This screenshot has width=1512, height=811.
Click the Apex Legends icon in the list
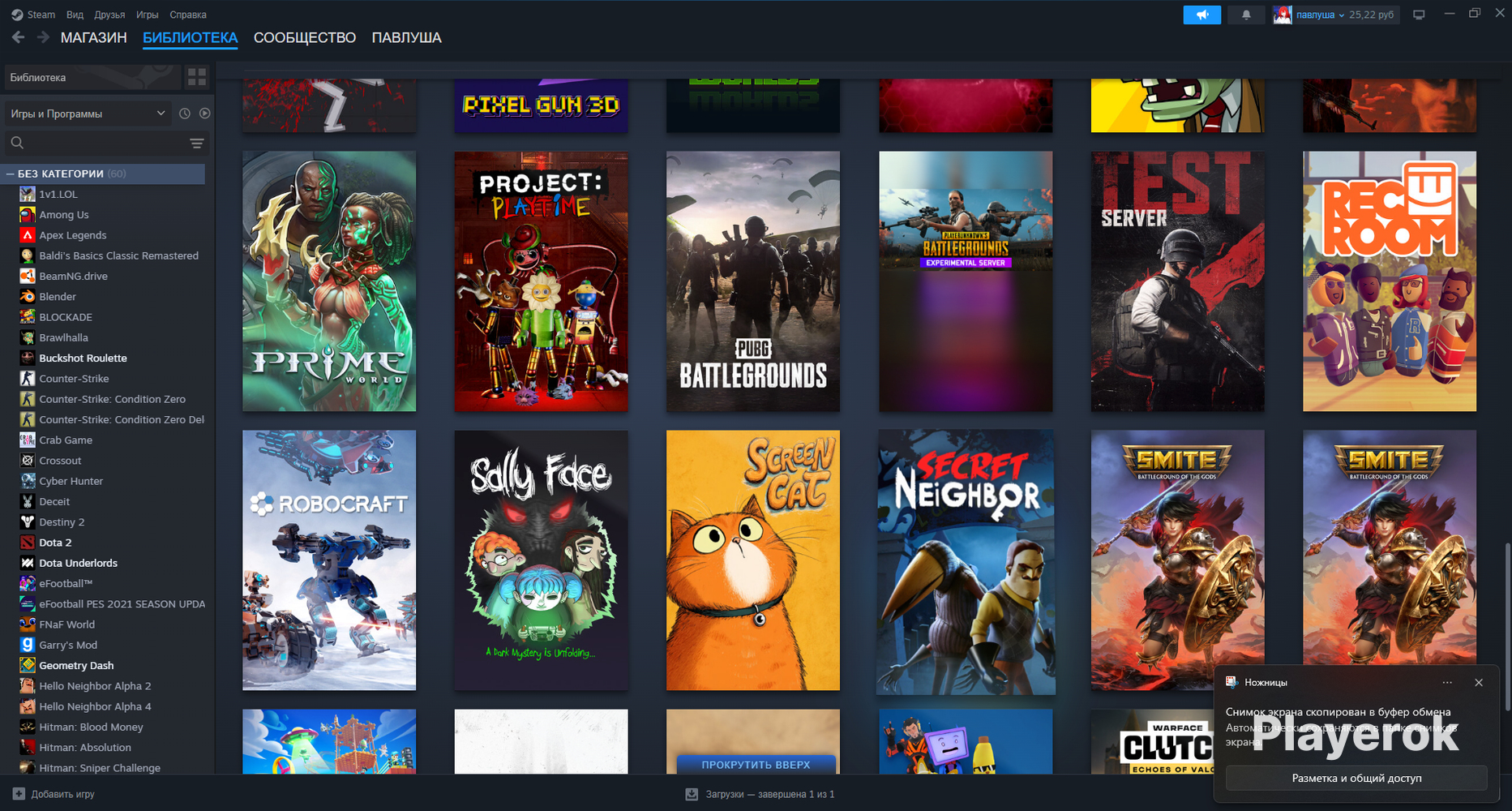(28, 235)
